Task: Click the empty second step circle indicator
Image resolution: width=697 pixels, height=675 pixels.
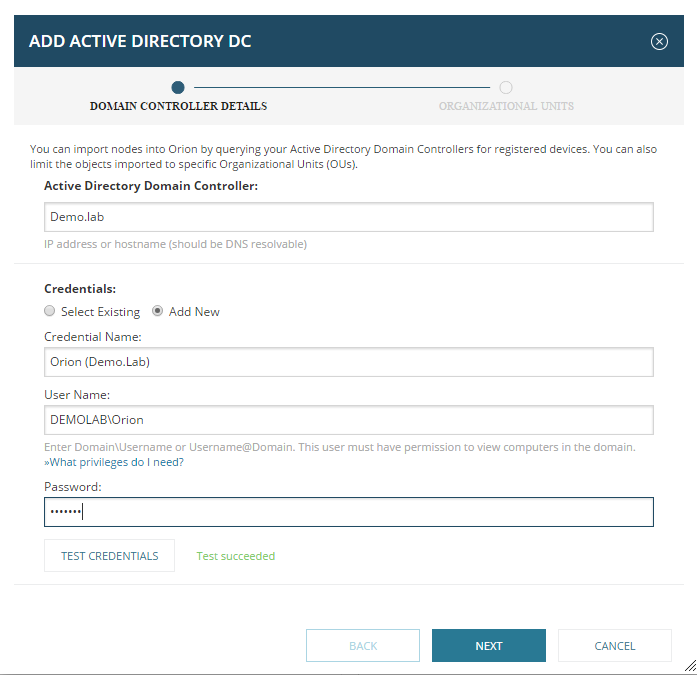Action: tap(506, 87)
